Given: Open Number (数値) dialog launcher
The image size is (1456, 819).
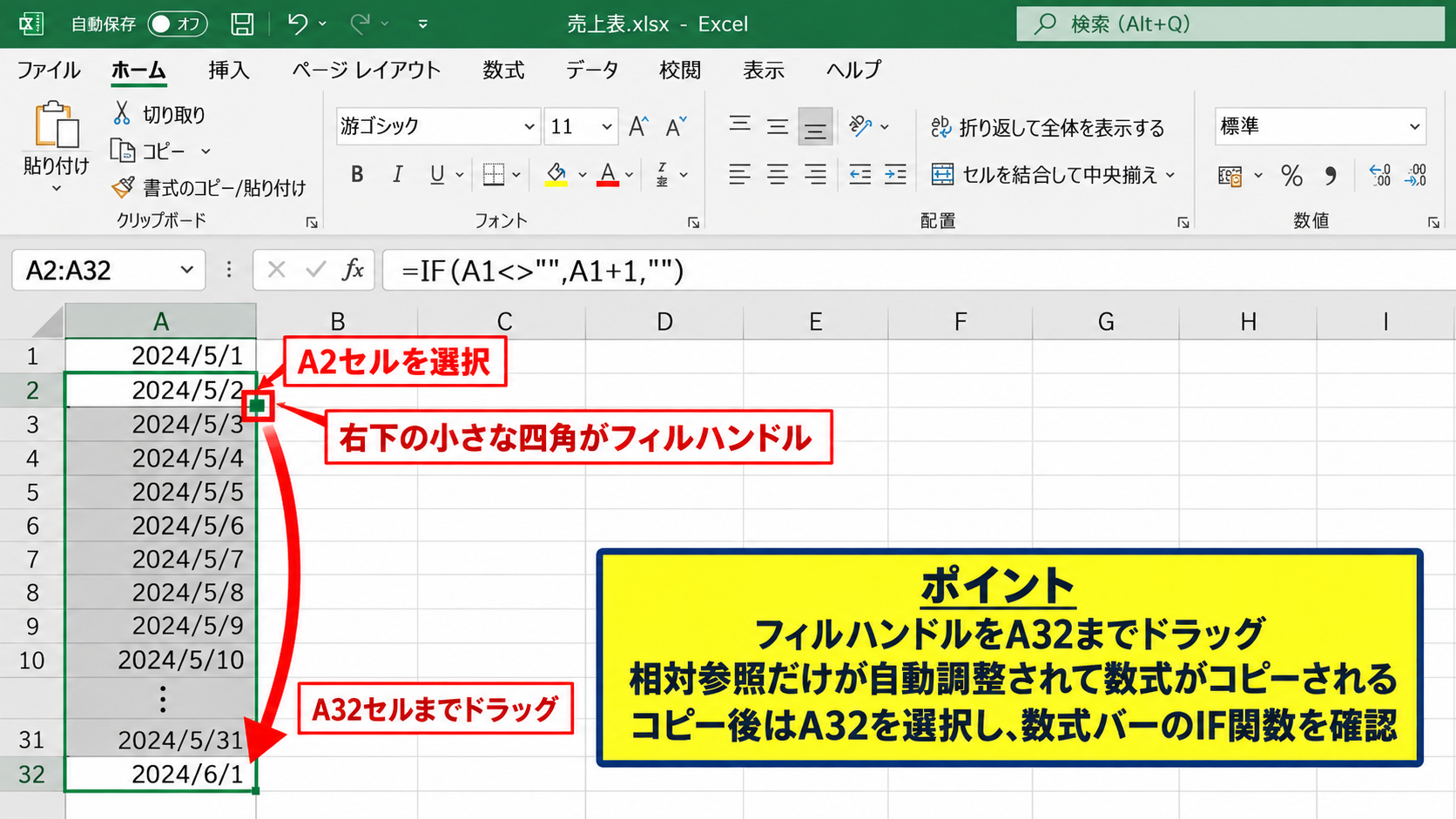Looking at the screenshot, I should [x=1432, y=223].
